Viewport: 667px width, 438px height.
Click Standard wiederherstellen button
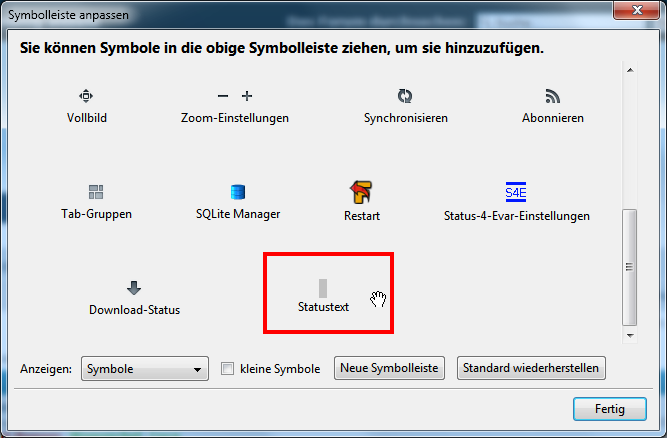point(531,369)
